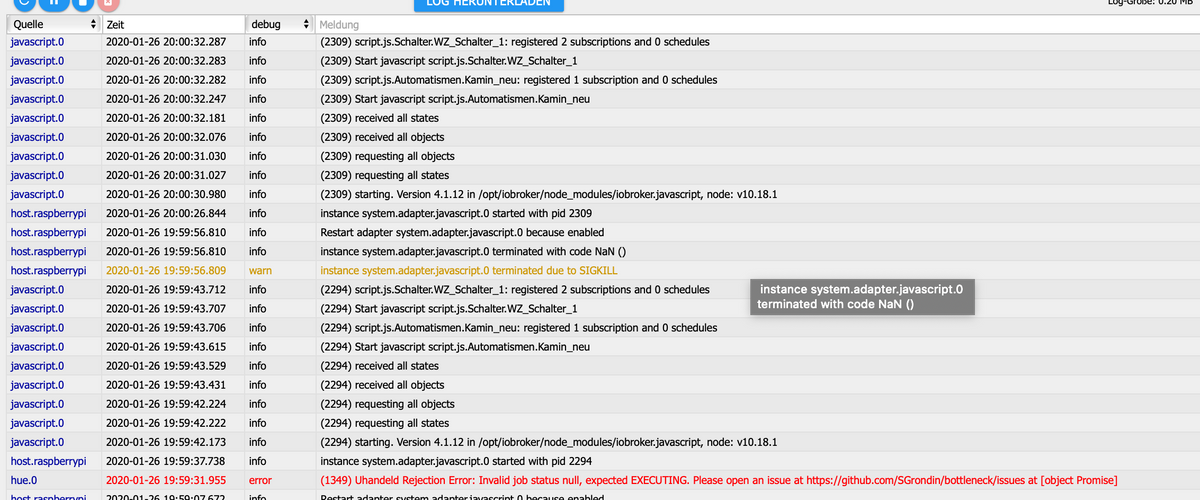Pause log output with pause icon
1200x500 pixels.
point(54,3)
